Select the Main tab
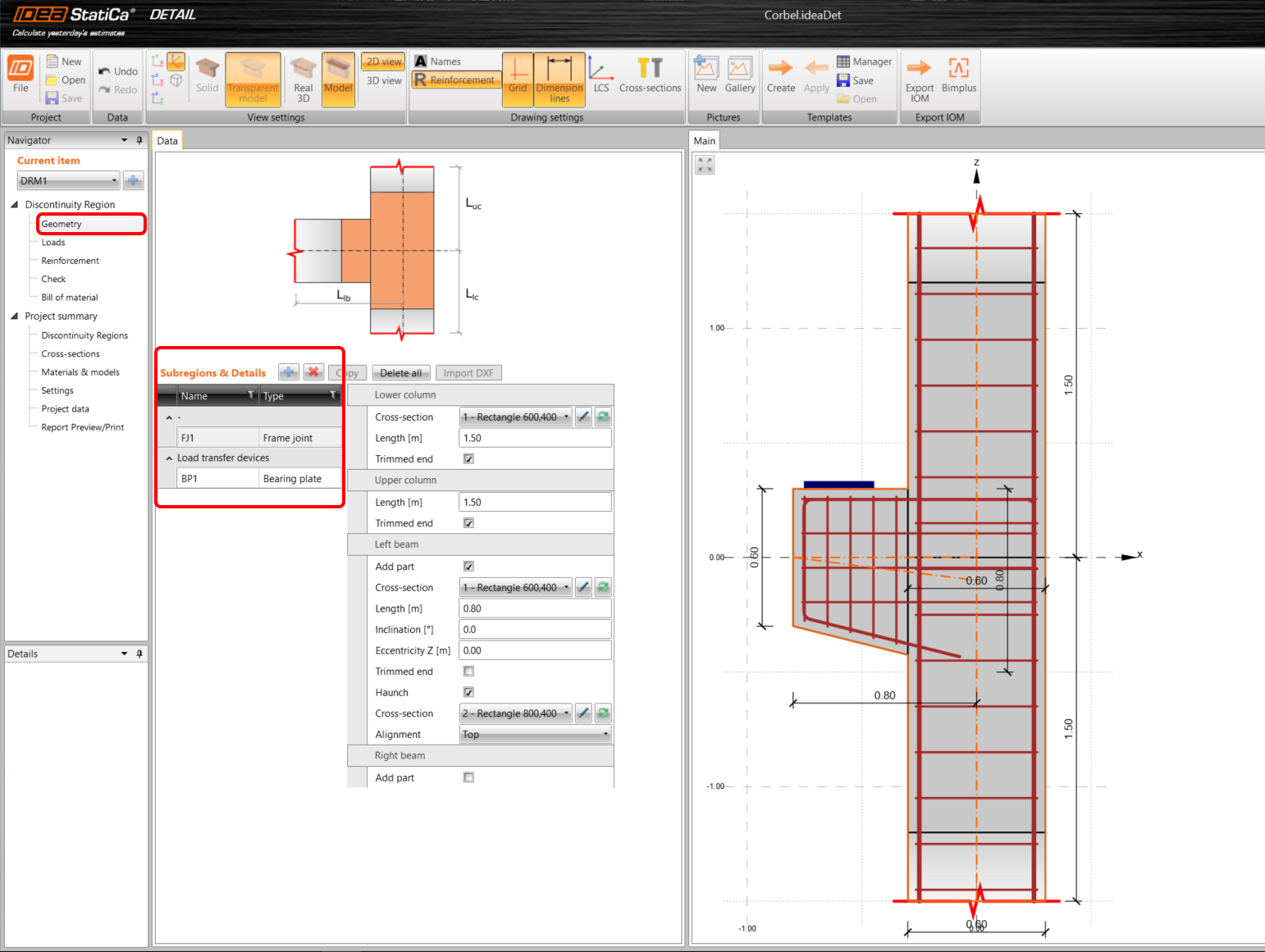The image size is (1265, 952). pyautogui.click(x=704, y=140)
